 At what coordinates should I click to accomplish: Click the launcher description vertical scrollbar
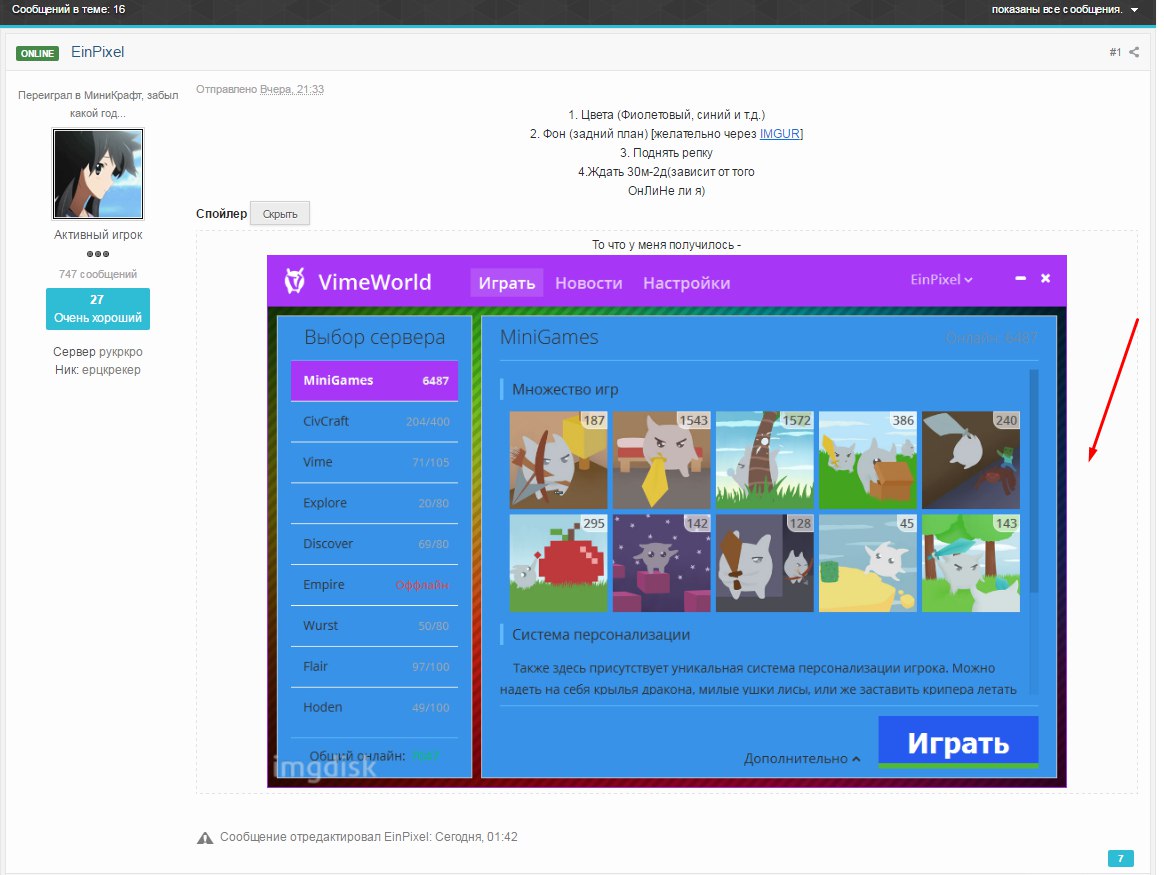pos(1034,481)
